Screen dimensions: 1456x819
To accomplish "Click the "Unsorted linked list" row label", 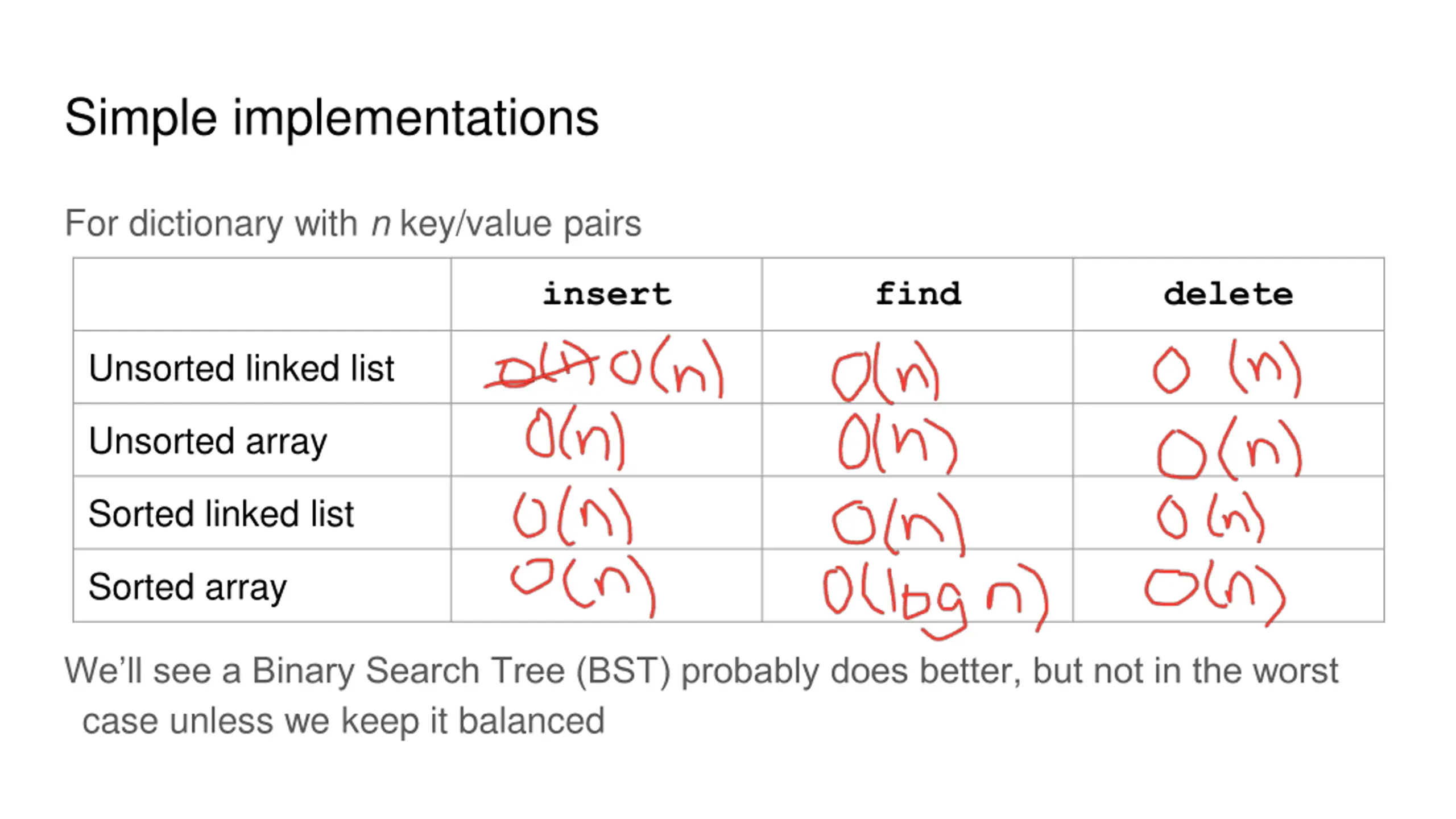I will [x=242, y=368].
